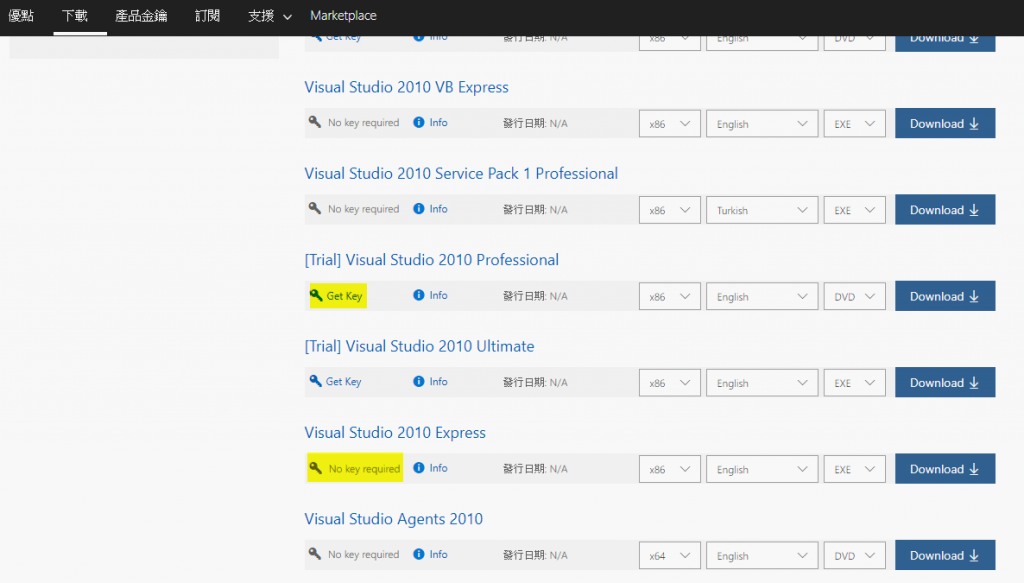Open x86 dropdown for Trial VS 2010 Ultimate

click(669, 383)
